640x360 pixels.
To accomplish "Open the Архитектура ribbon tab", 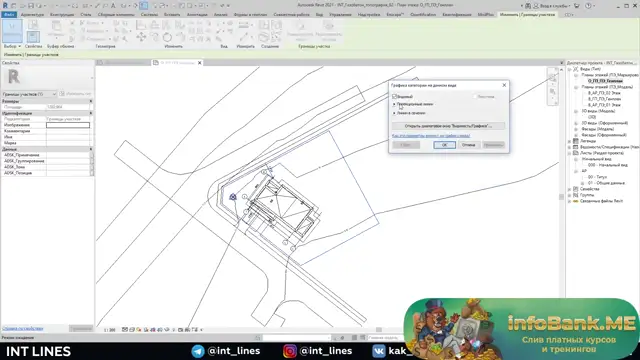I will click(32, 15).
